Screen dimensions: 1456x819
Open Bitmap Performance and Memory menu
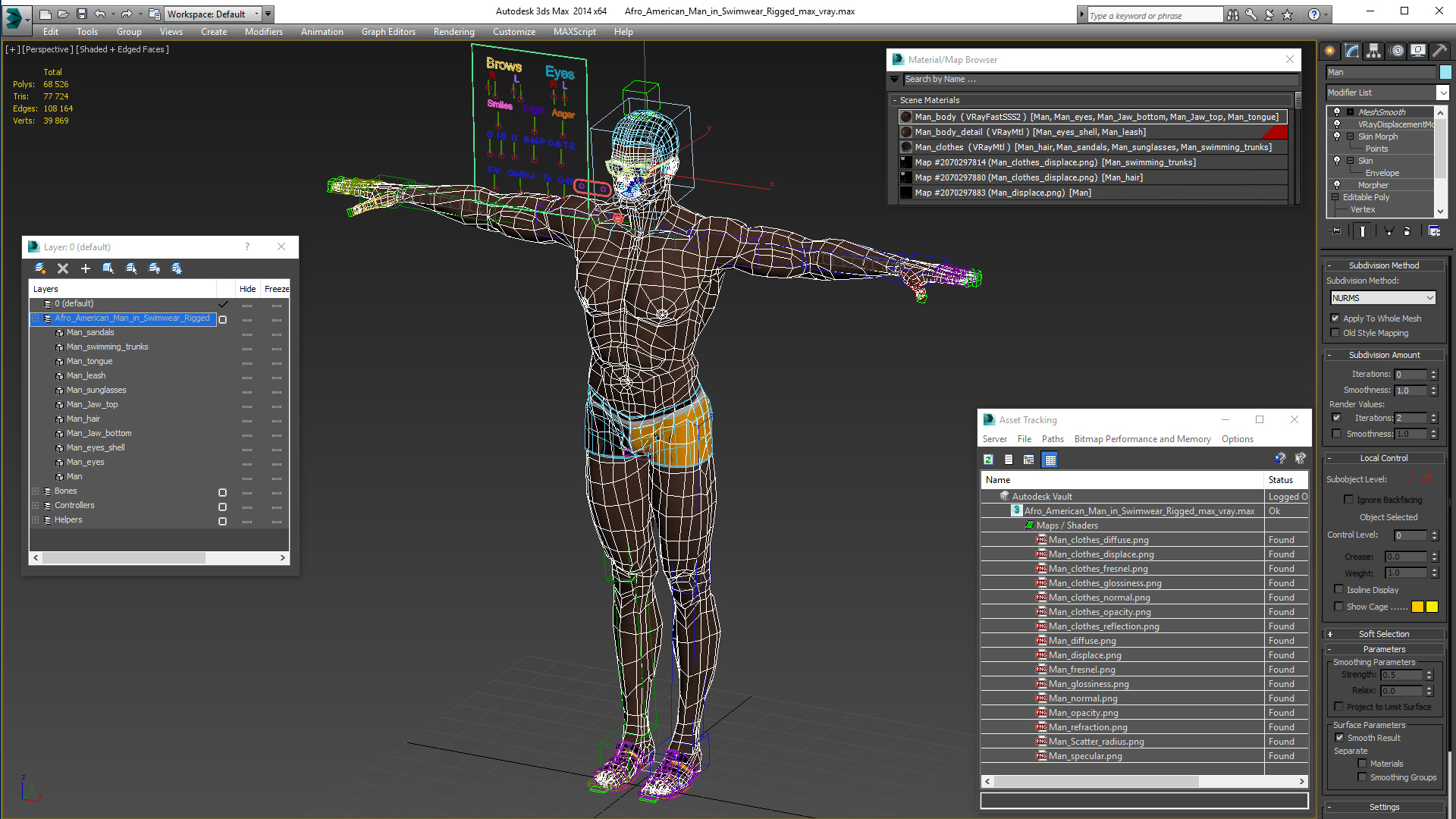[1142, 439]
